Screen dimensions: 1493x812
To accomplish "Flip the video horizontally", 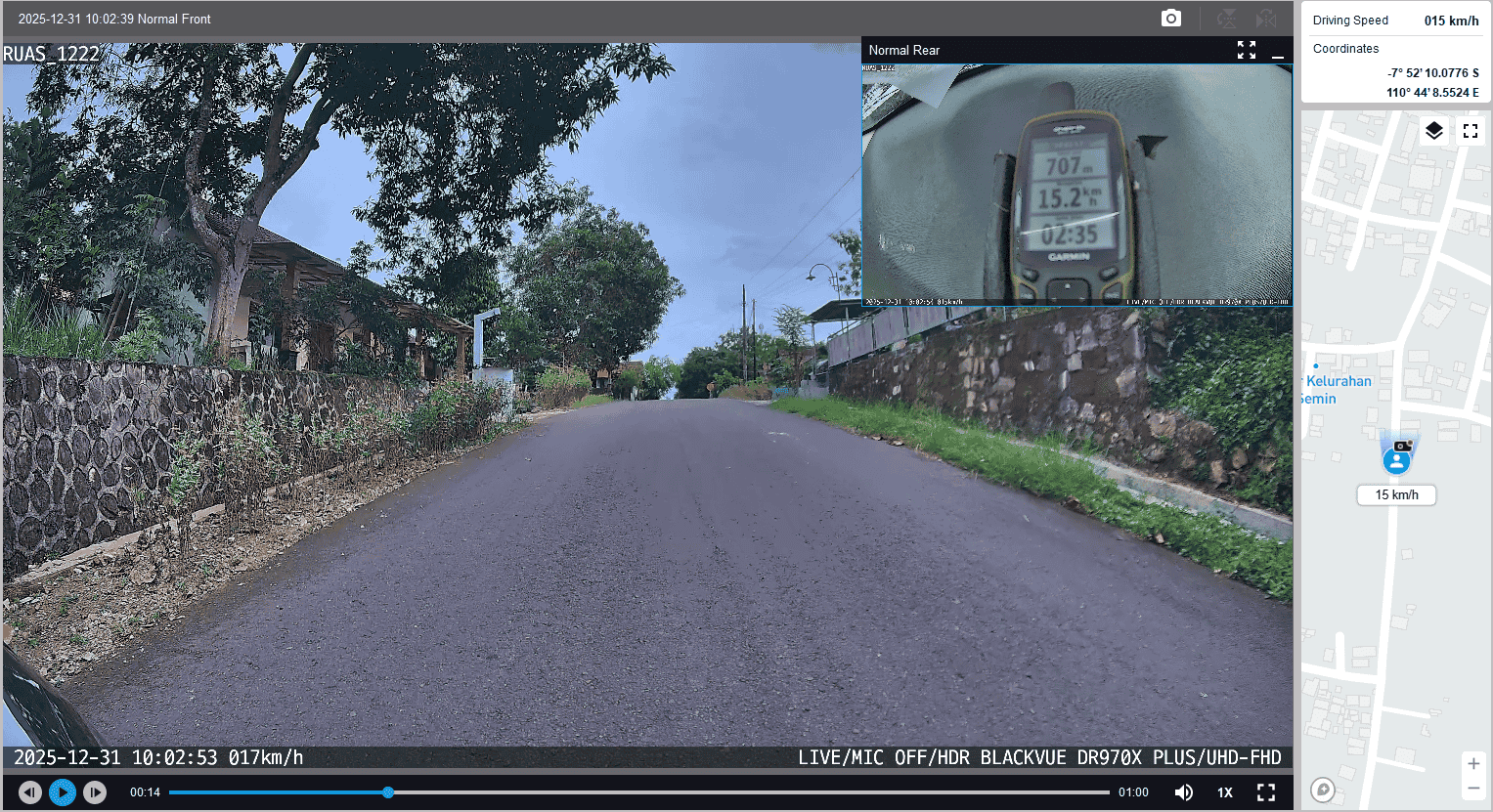I will tap(1266, 19).
